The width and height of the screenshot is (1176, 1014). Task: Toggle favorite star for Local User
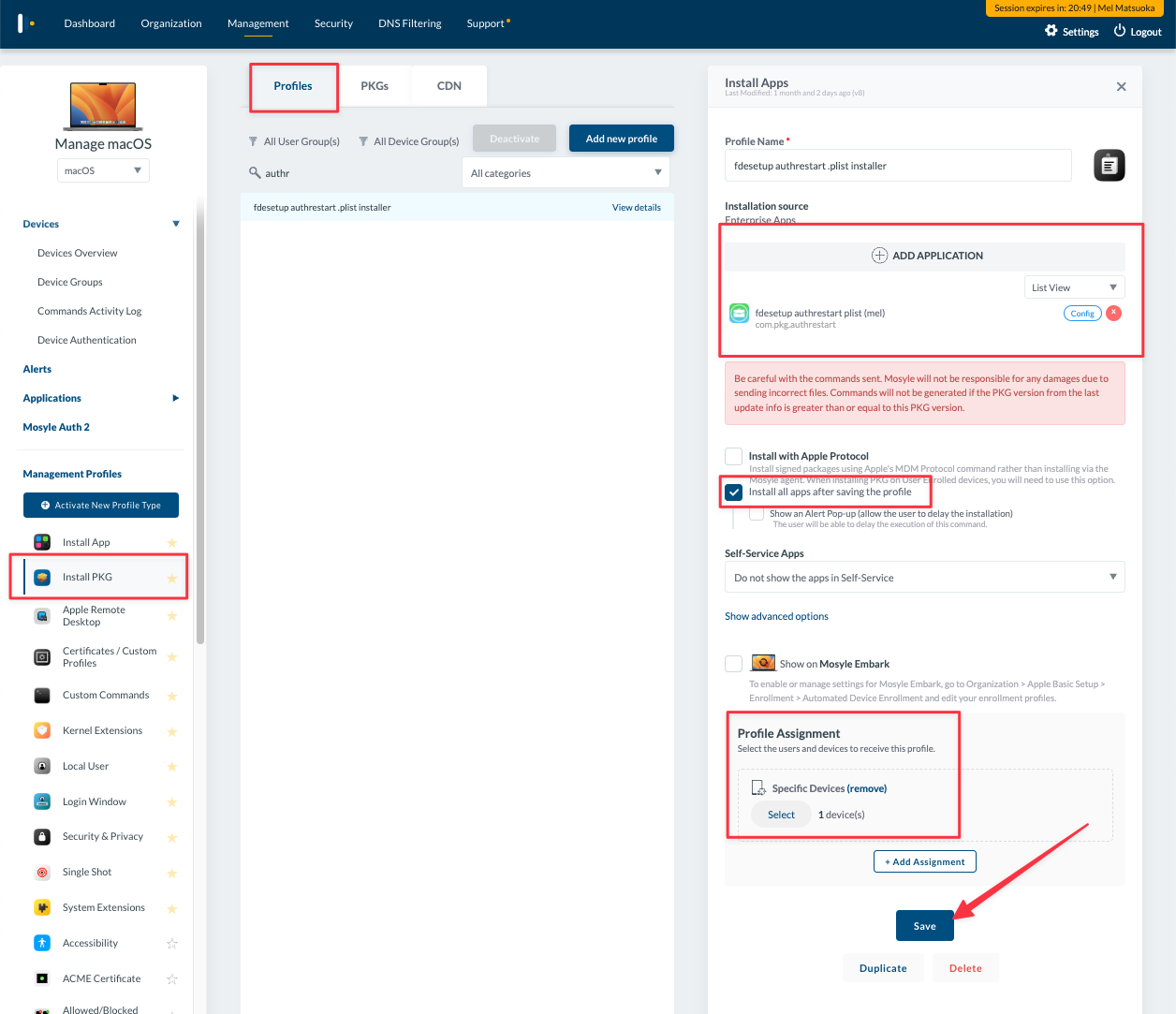click(171, 767)
